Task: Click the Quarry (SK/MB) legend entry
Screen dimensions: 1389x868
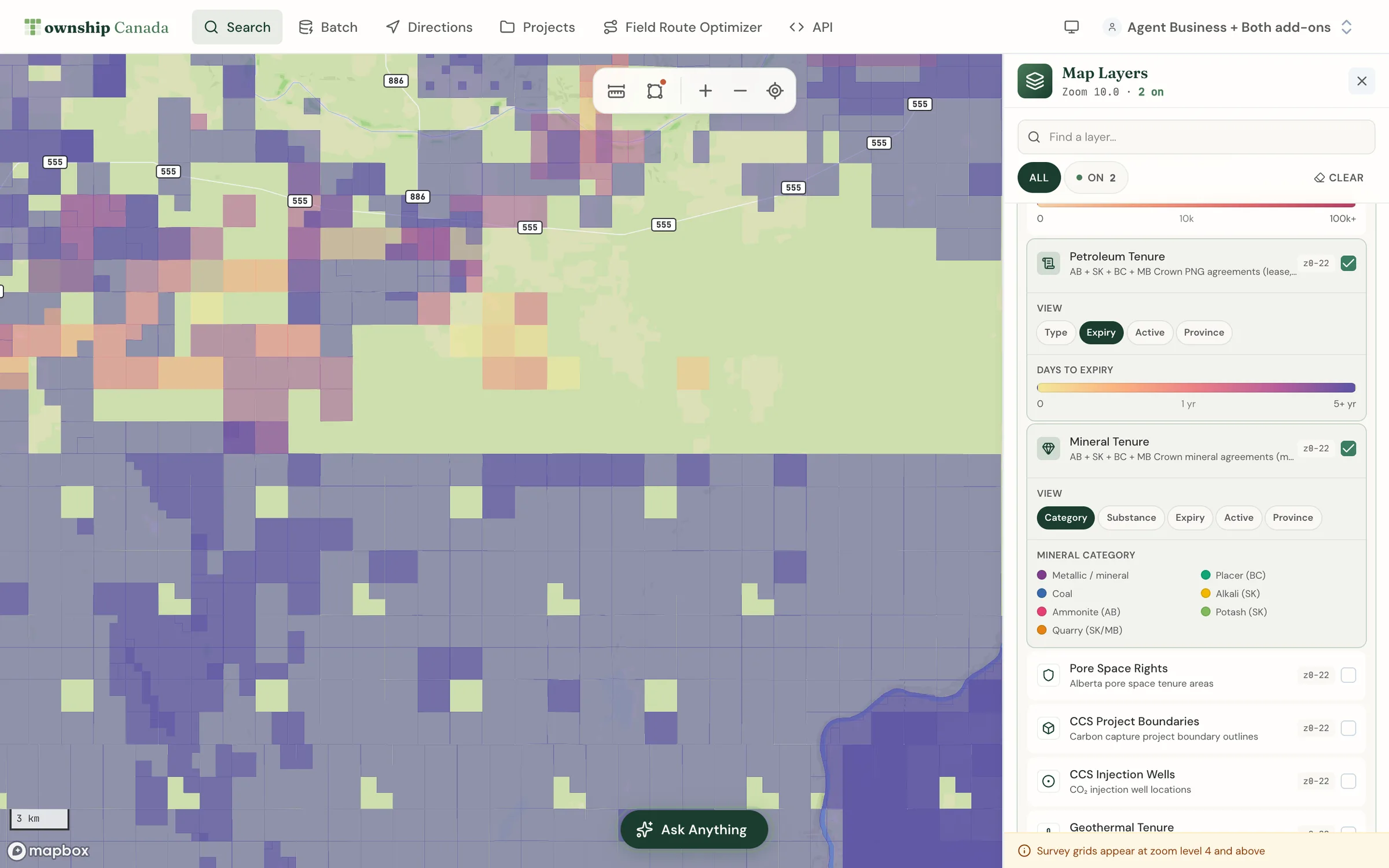Action: tap(1080, 630)
